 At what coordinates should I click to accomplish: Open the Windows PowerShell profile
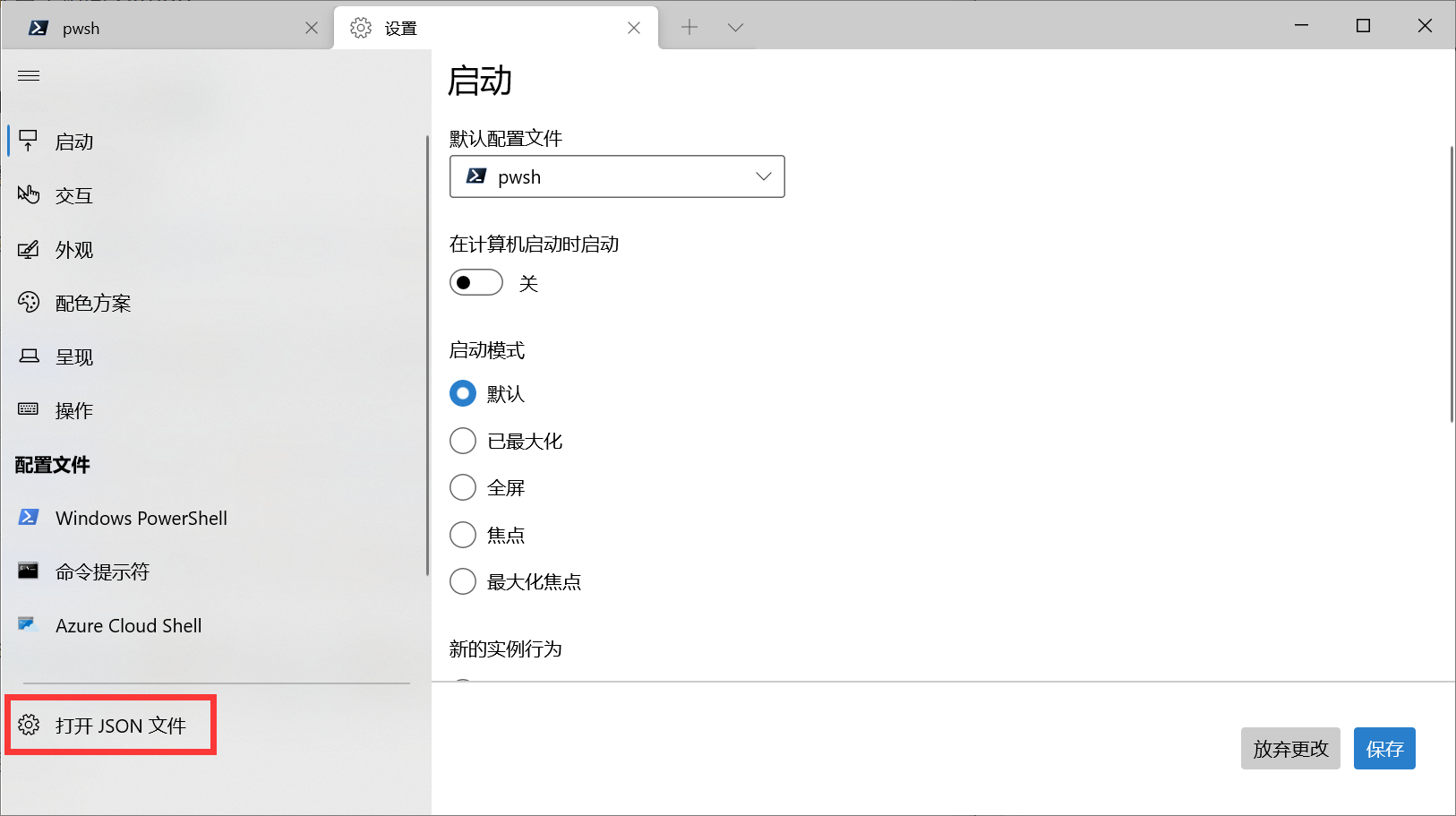[215, 518]
